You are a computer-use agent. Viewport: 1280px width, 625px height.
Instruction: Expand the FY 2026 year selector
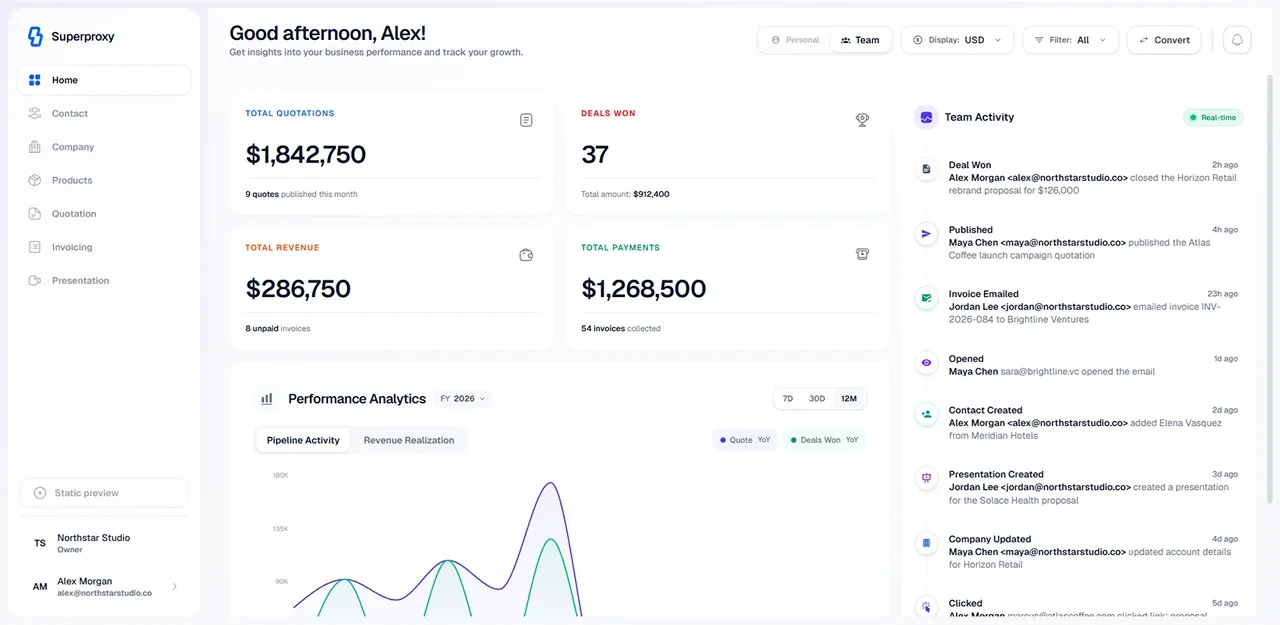(x=463, y=398)
